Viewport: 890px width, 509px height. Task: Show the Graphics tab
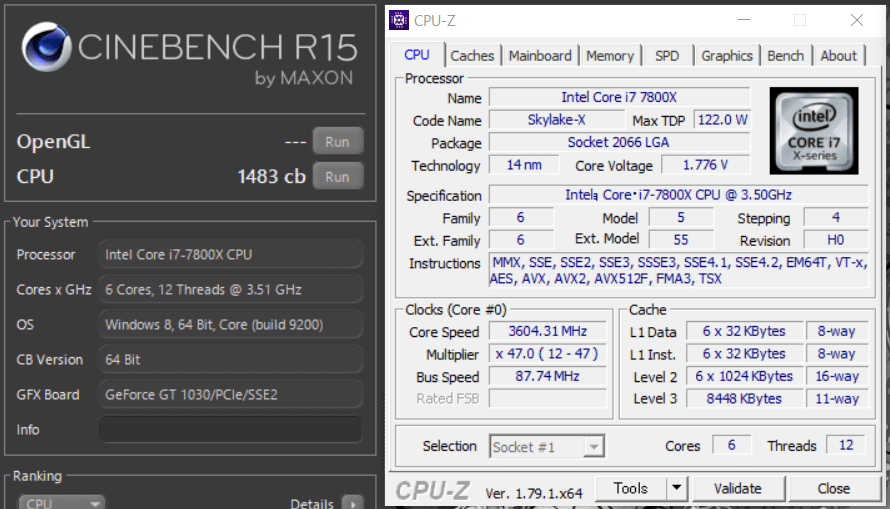click(x=727, y=56)
